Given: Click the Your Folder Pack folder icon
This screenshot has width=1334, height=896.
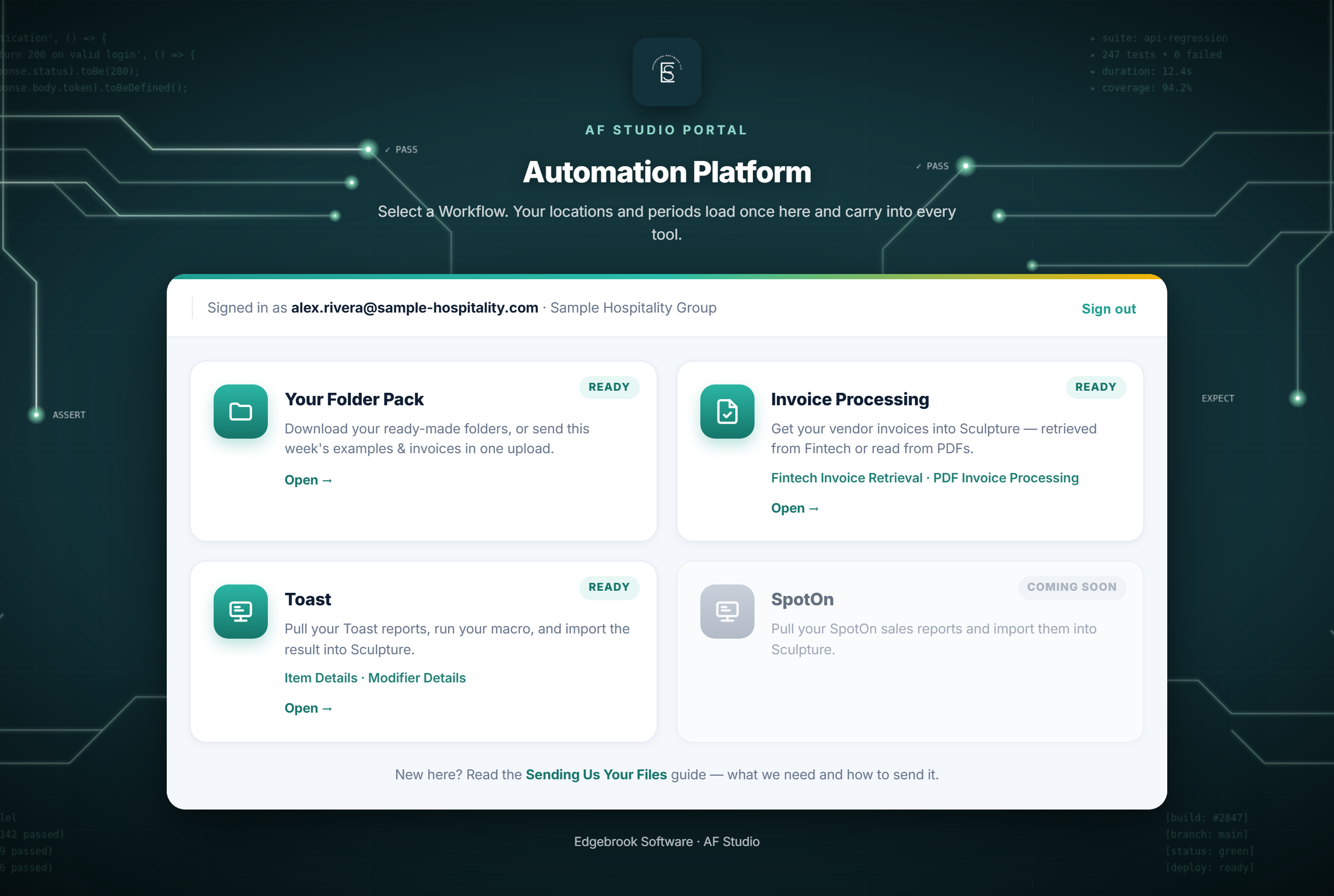Looking at the screenshot, I should 241,412.
